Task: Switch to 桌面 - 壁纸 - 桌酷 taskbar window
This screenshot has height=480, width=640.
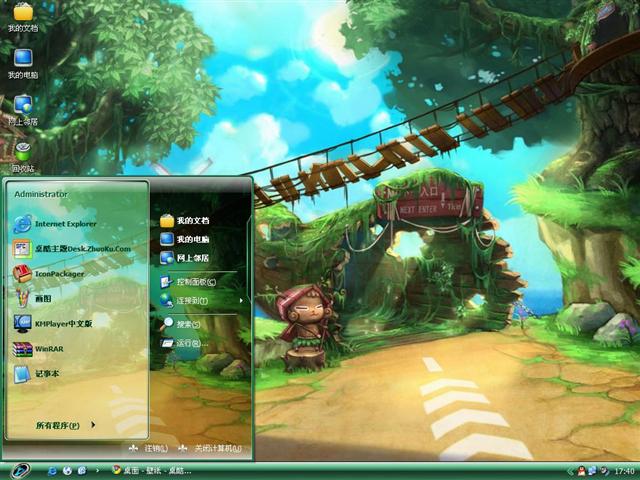Action: coord(152,471)
